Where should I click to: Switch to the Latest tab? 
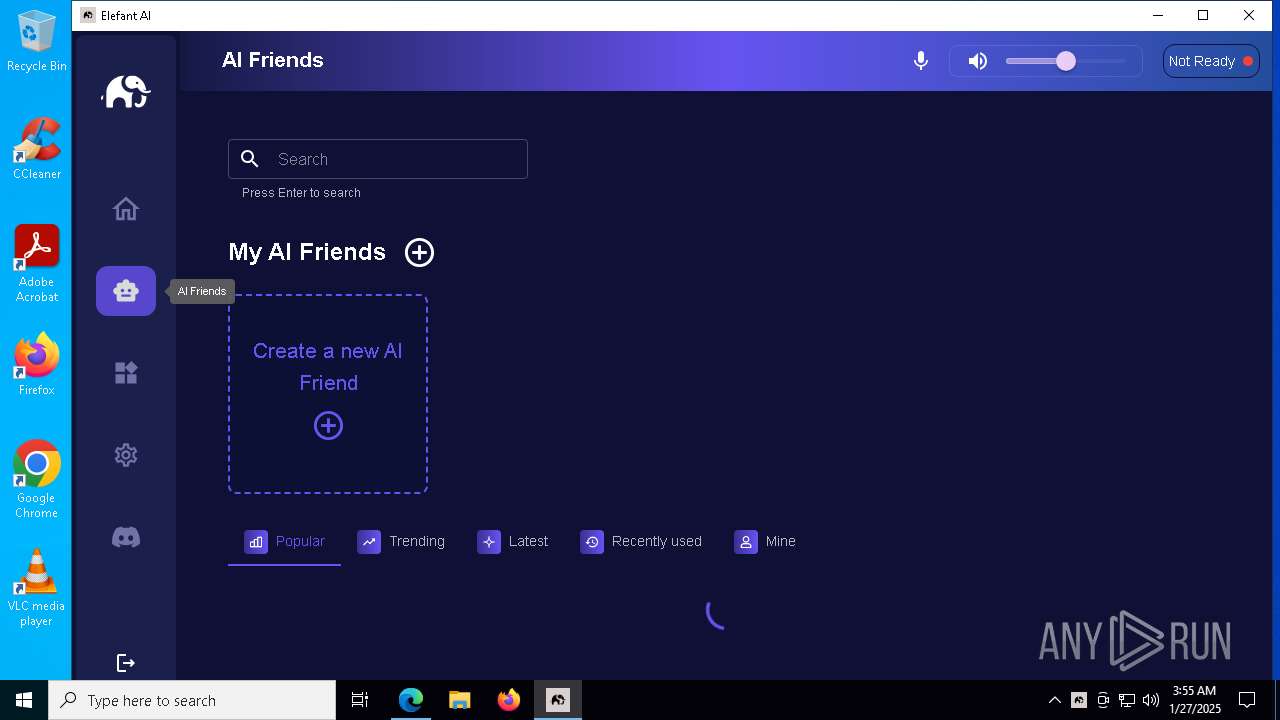513,541
